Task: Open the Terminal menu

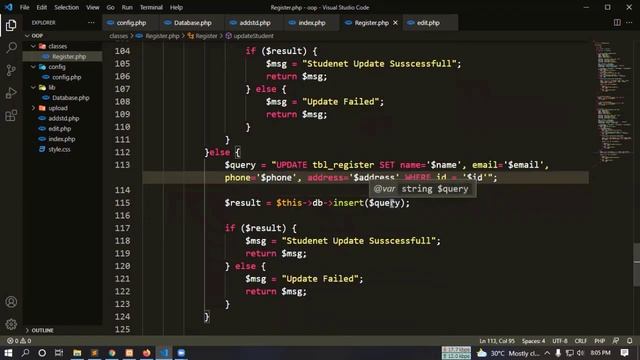Action: pos(151,7)
